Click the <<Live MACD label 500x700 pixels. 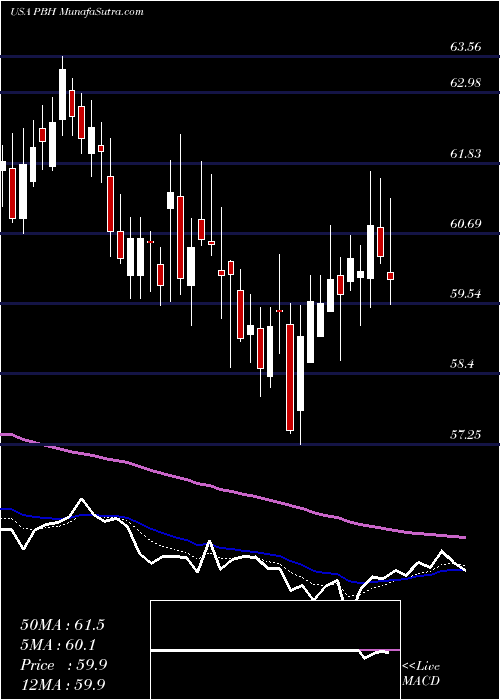coord(421,673)
